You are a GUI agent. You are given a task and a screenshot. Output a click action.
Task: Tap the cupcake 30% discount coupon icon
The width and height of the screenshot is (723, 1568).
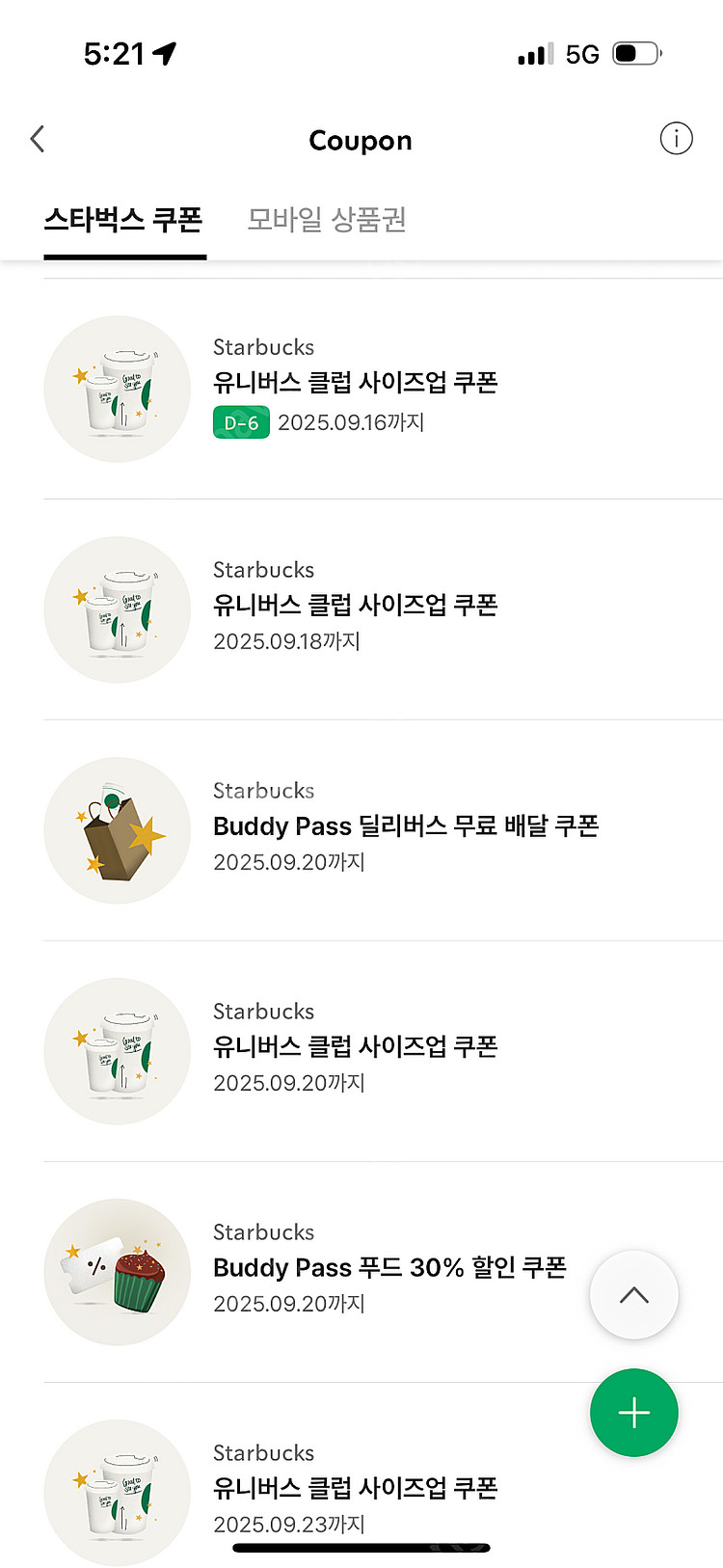click(x=118, y=1272)
